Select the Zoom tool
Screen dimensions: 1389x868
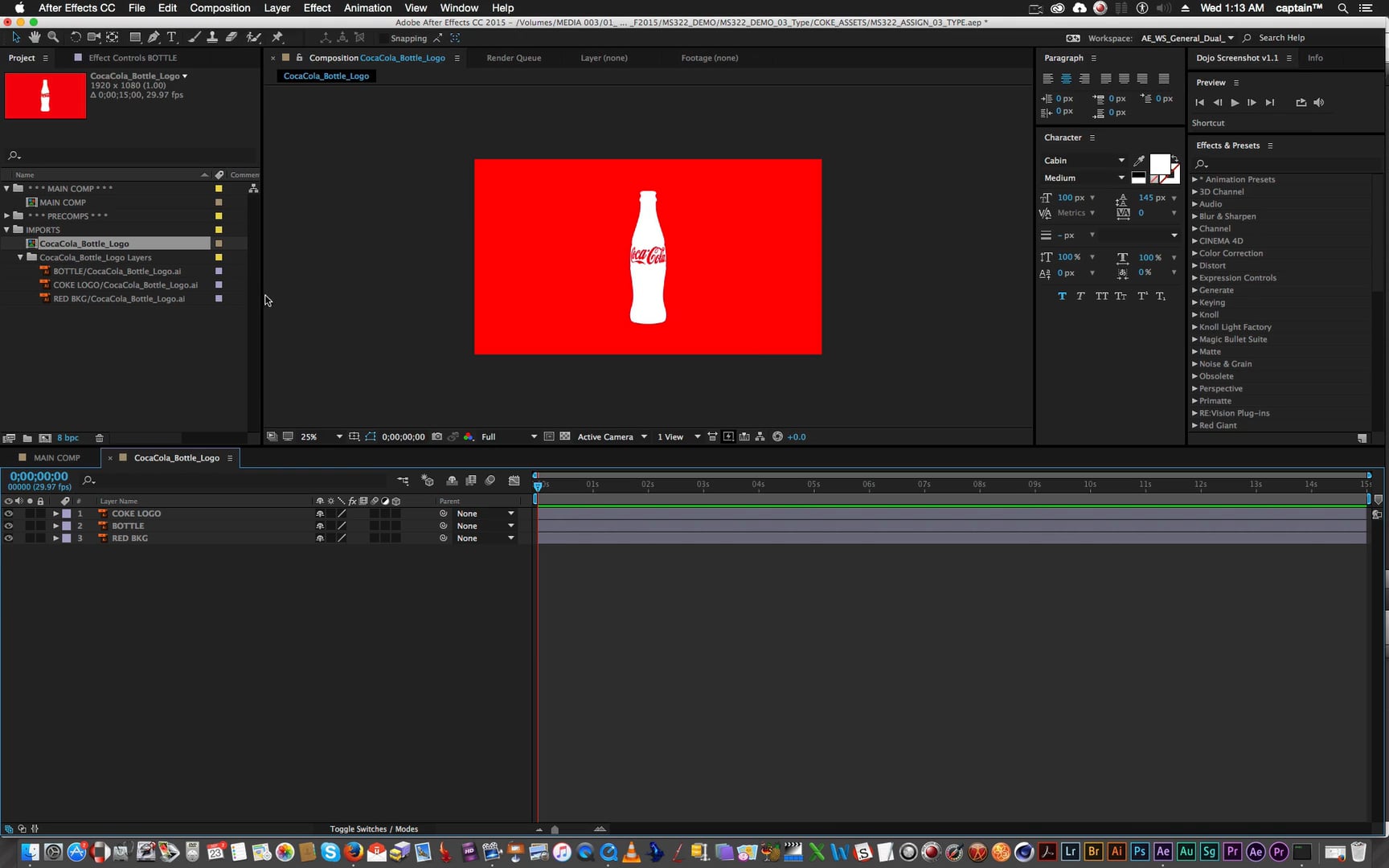click(53, 37)
